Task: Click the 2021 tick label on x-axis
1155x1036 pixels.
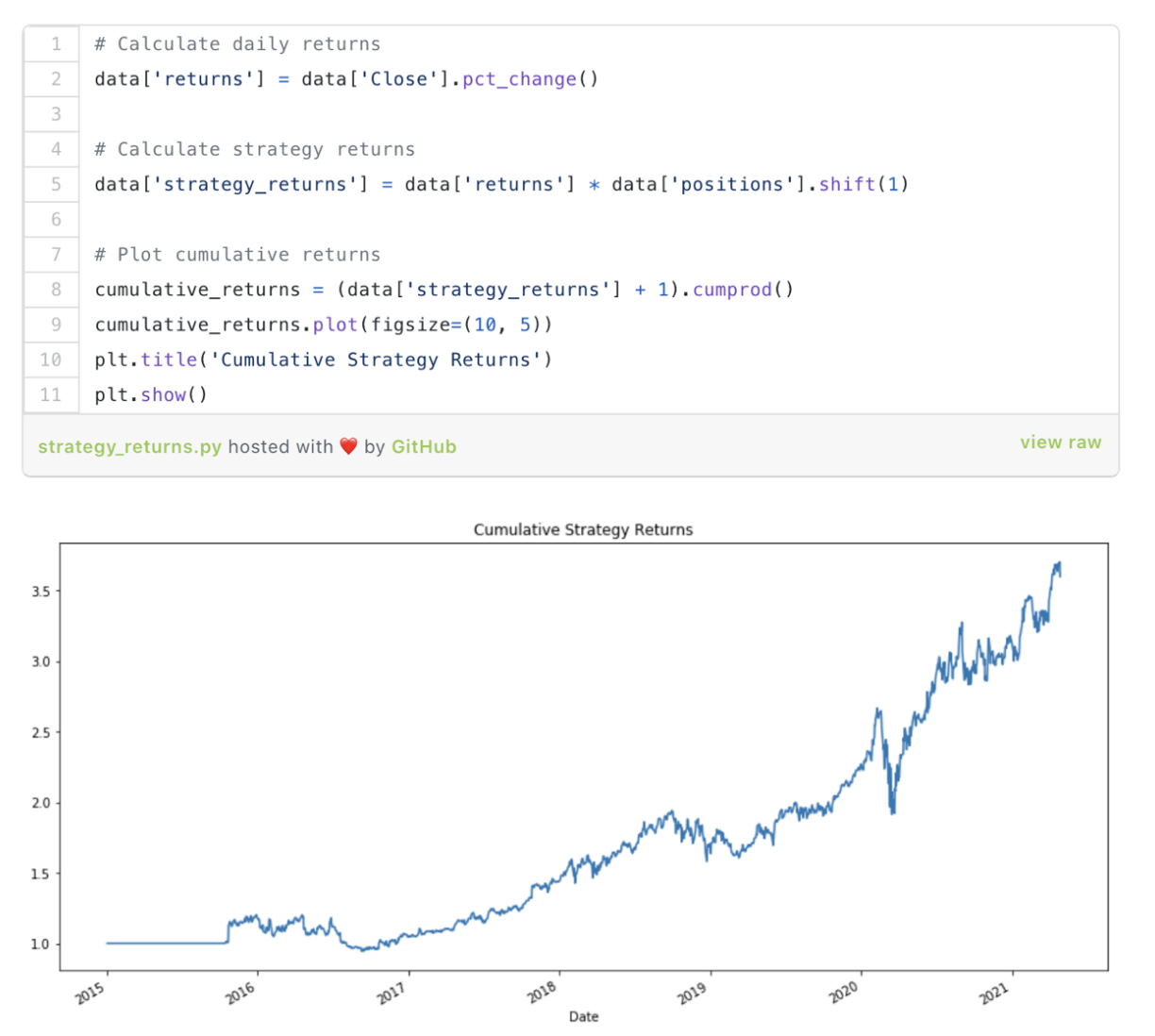Action: pyautogui.click(x=995, y=993)
